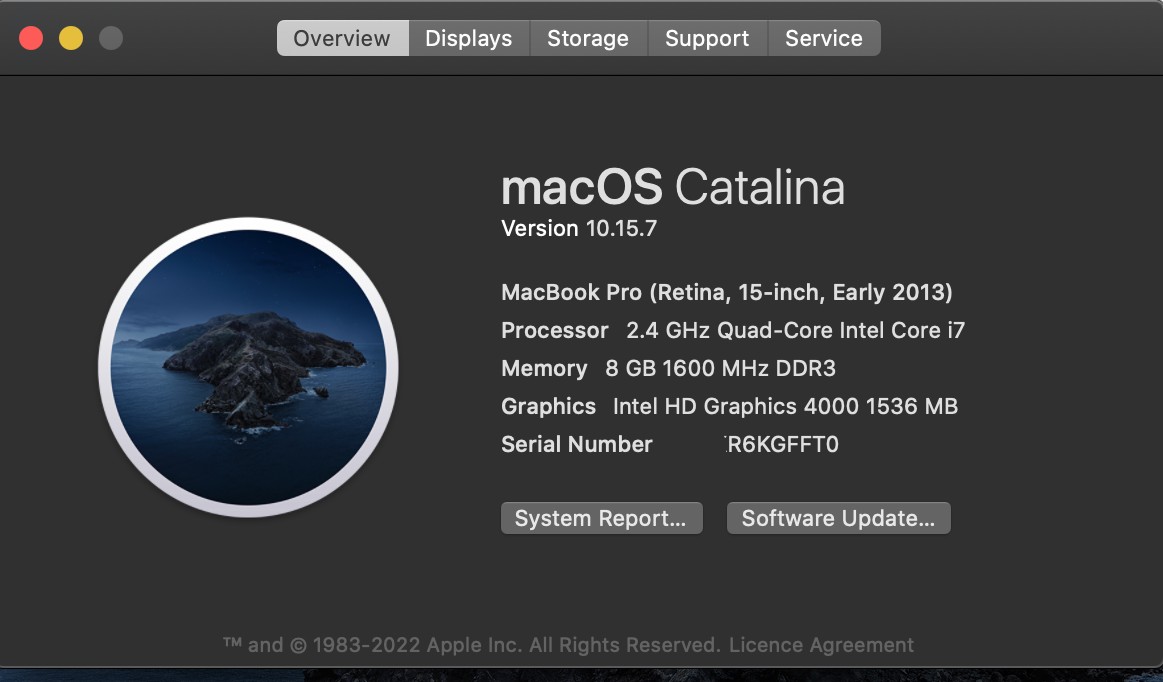The height and width of the screenshot is (682, 1163).
Task: Click the greyed-out zoom window button
Action: point(111,39)
